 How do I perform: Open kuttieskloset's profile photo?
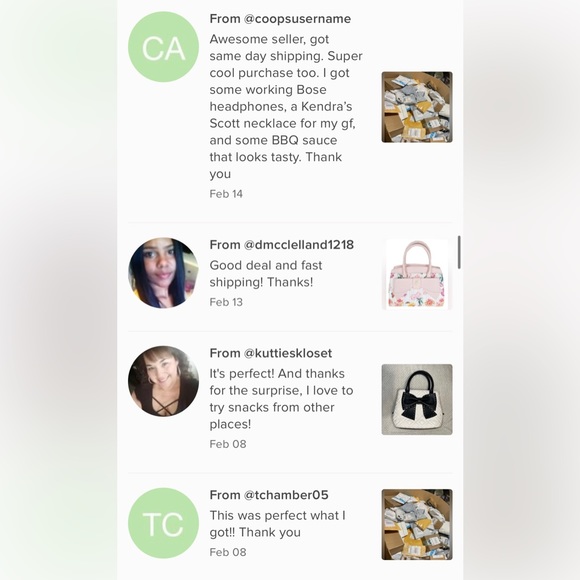point(163,381)
